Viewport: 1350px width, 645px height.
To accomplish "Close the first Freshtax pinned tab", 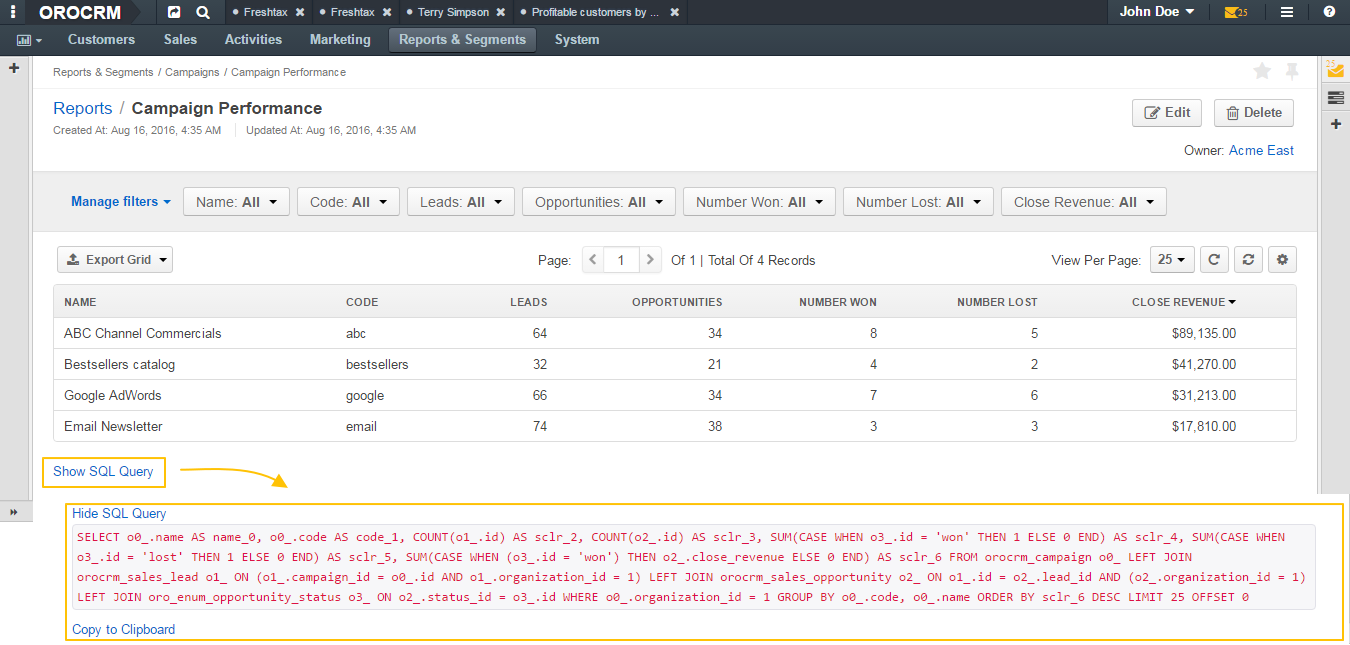I will [x=300, y=12].
